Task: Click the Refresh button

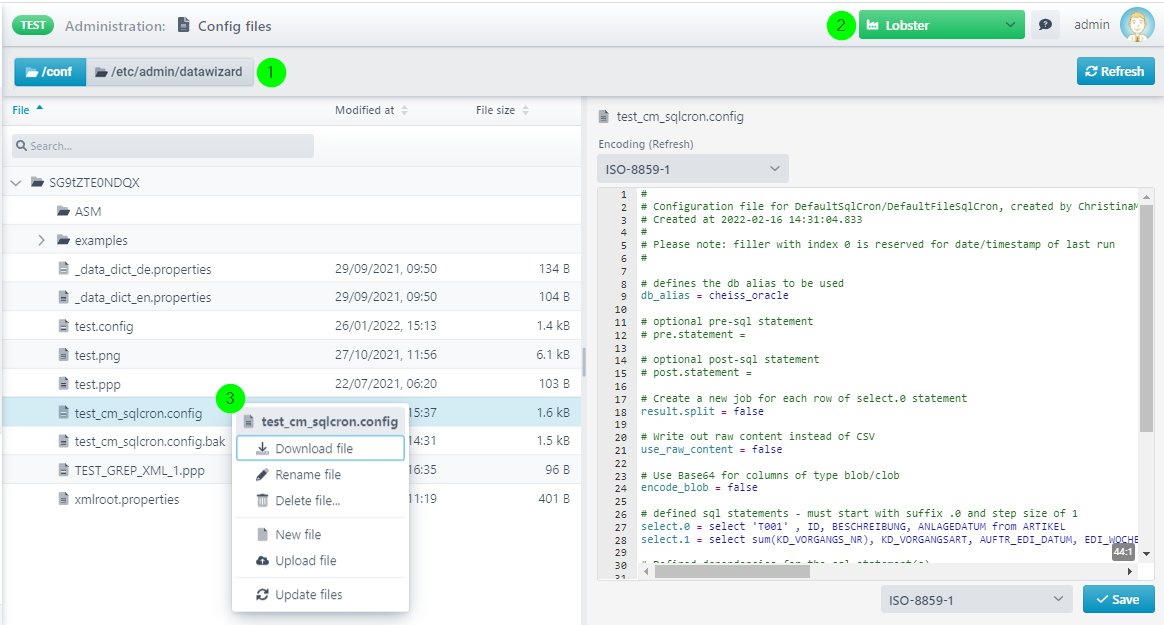Action: click(x=1115, y=71)
